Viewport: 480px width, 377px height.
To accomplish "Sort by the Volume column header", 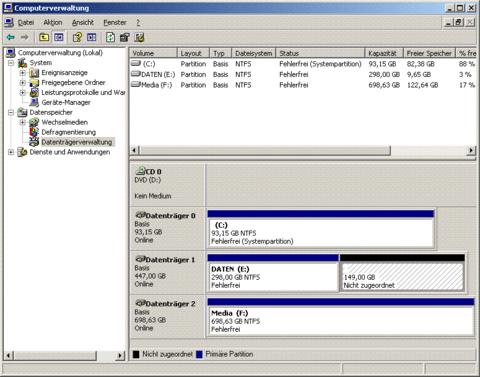I will pyautogui.click(x=153, y=53).
